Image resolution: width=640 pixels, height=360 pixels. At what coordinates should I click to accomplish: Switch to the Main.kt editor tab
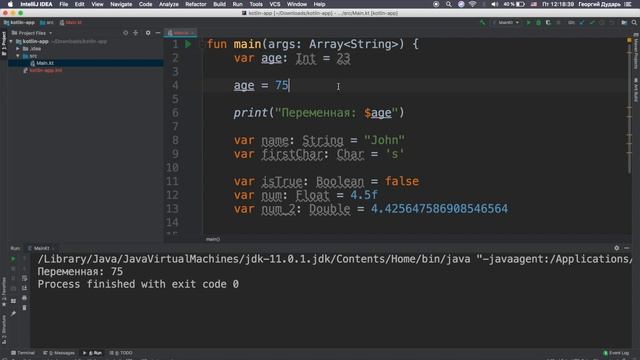pyautogui.click(x=180, y=33)
